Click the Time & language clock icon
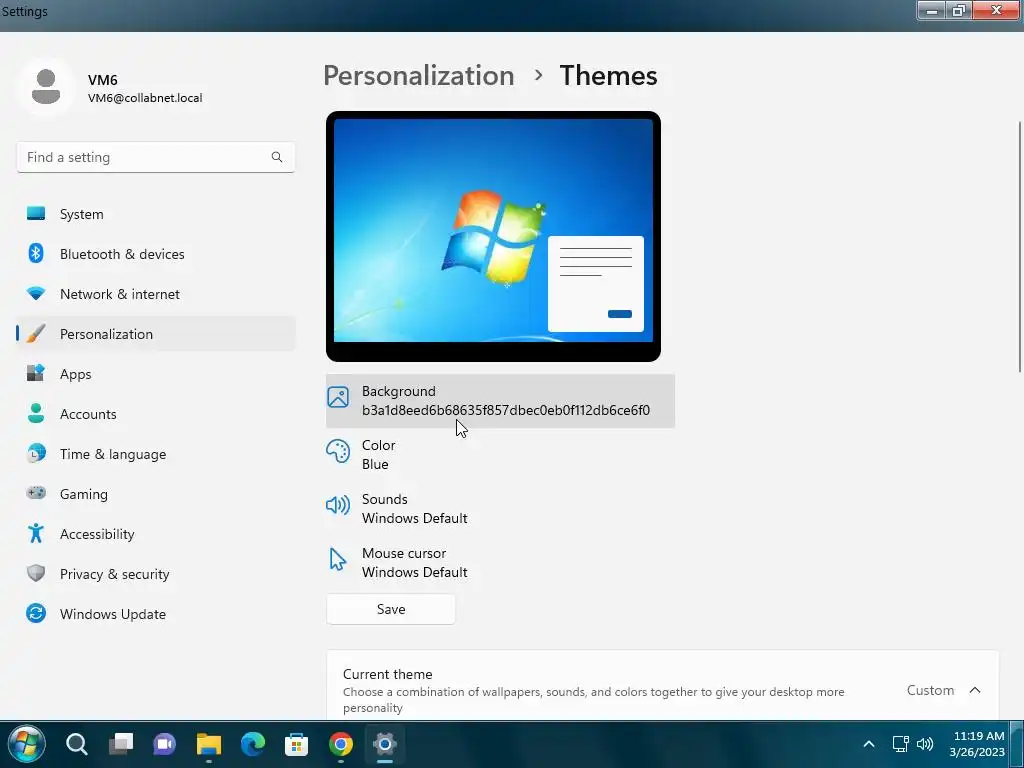This screenshot has height=768, width=1024. 36,453
